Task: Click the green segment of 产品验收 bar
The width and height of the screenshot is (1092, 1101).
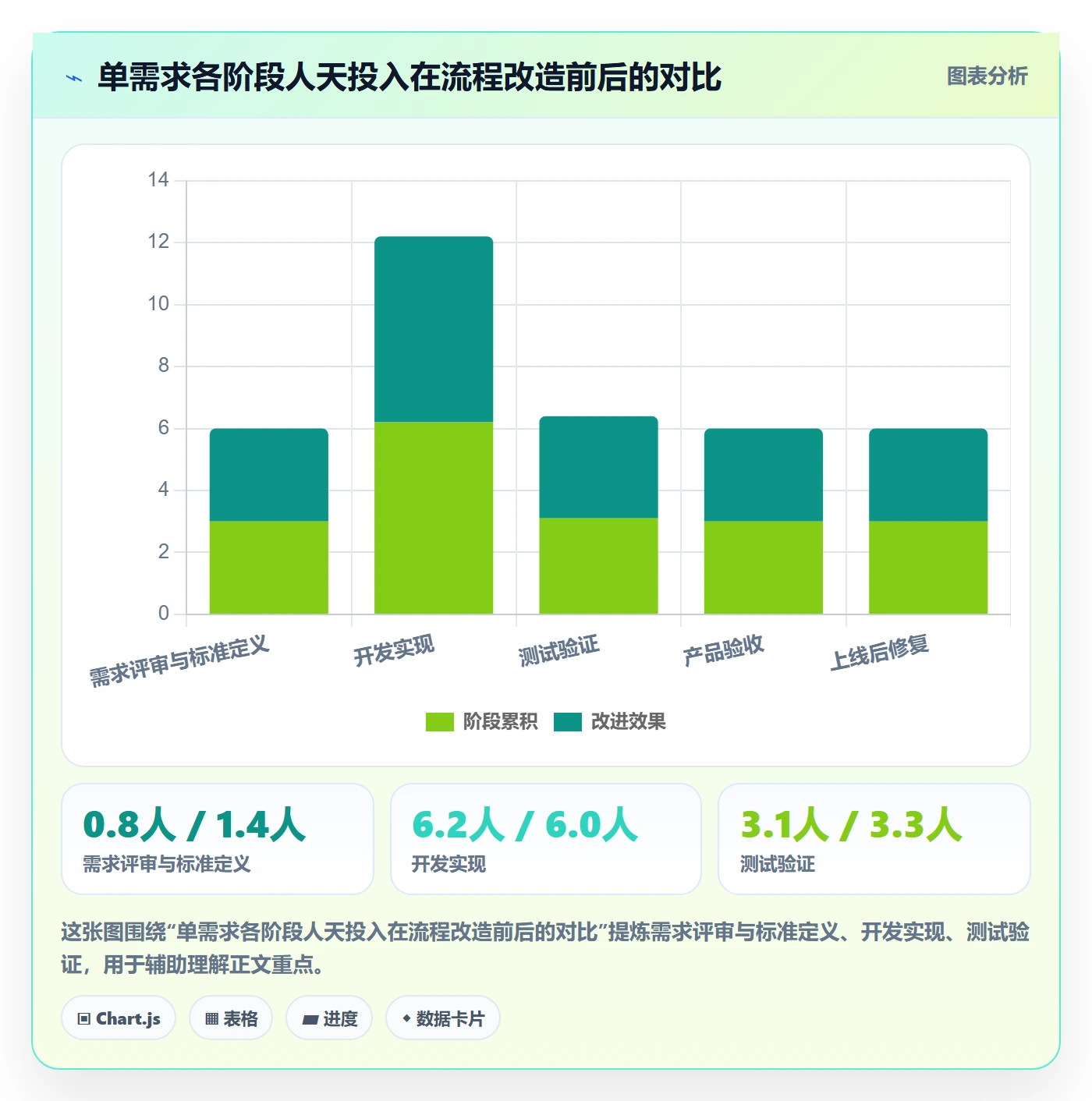Action: (764, 568)
